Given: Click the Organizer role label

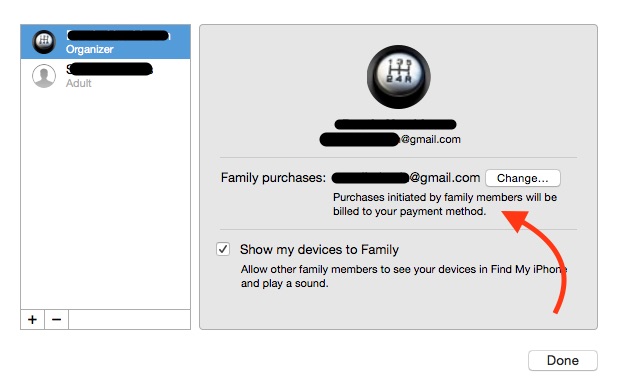Looking at the screenshot, I should pyautogui.click(x=89, y=49).
